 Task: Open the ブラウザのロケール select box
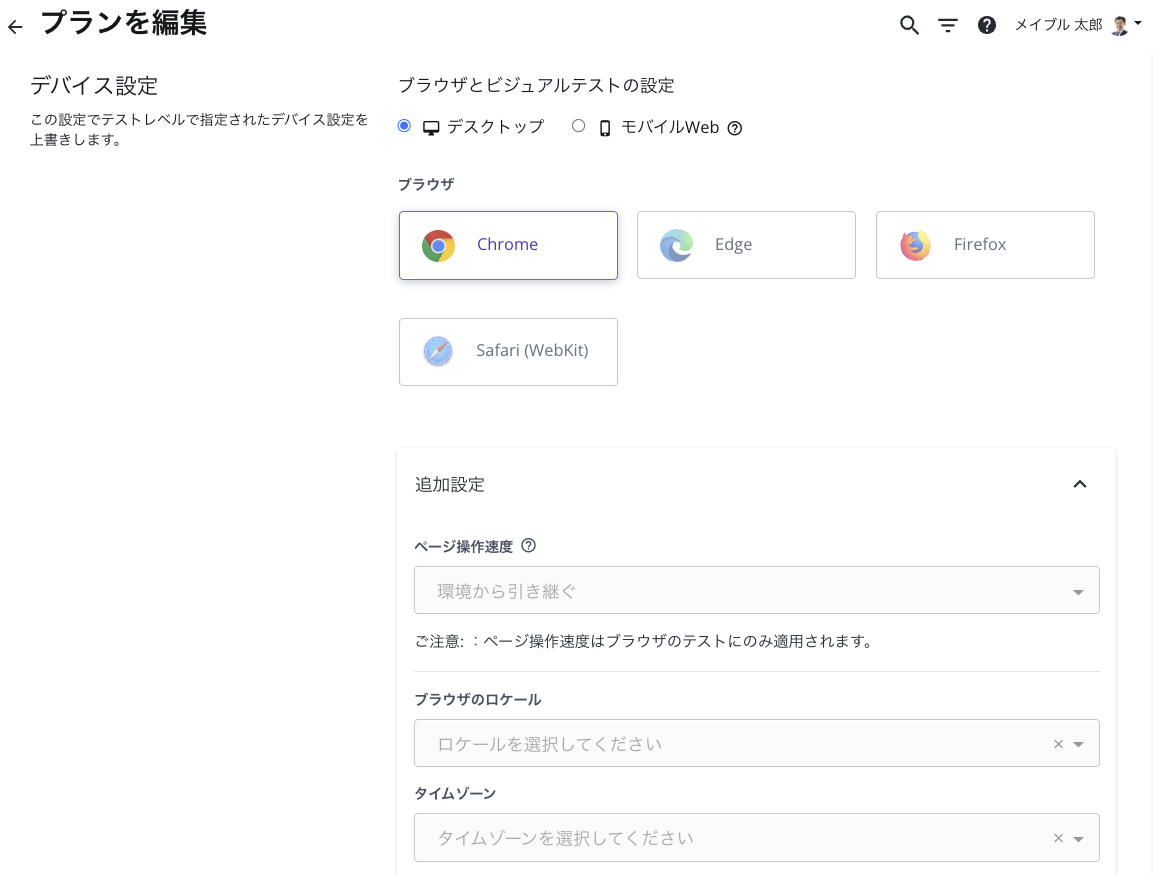pyautogui.click(x=757, y=743)
